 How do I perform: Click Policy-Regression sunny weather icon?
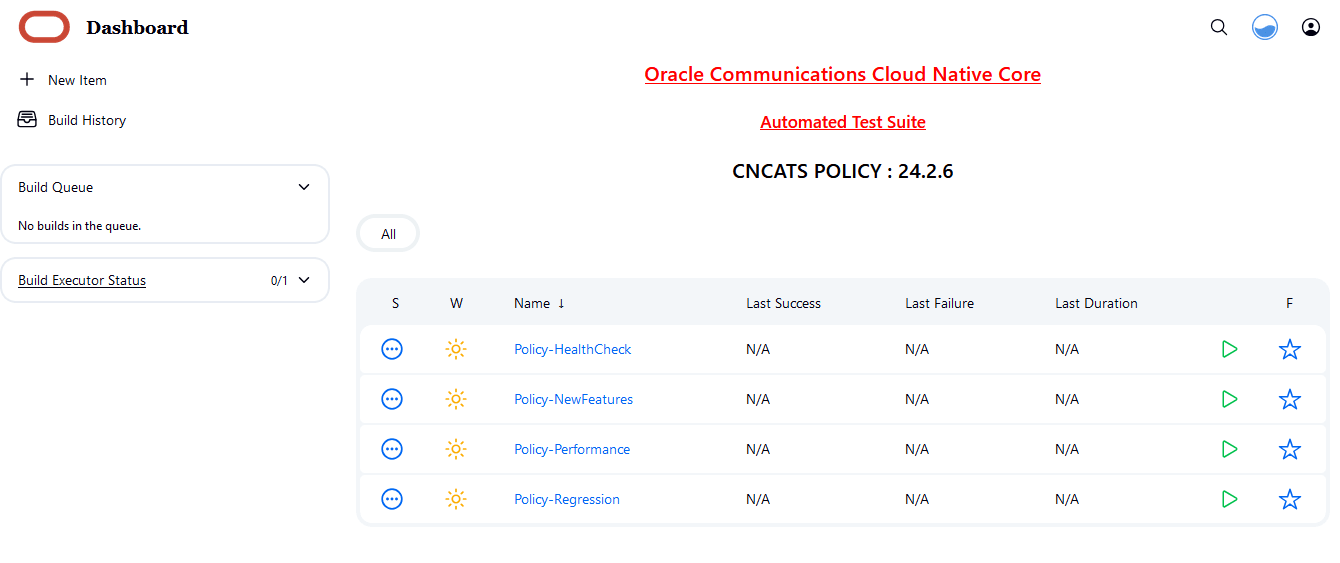(x=456, y=499)
